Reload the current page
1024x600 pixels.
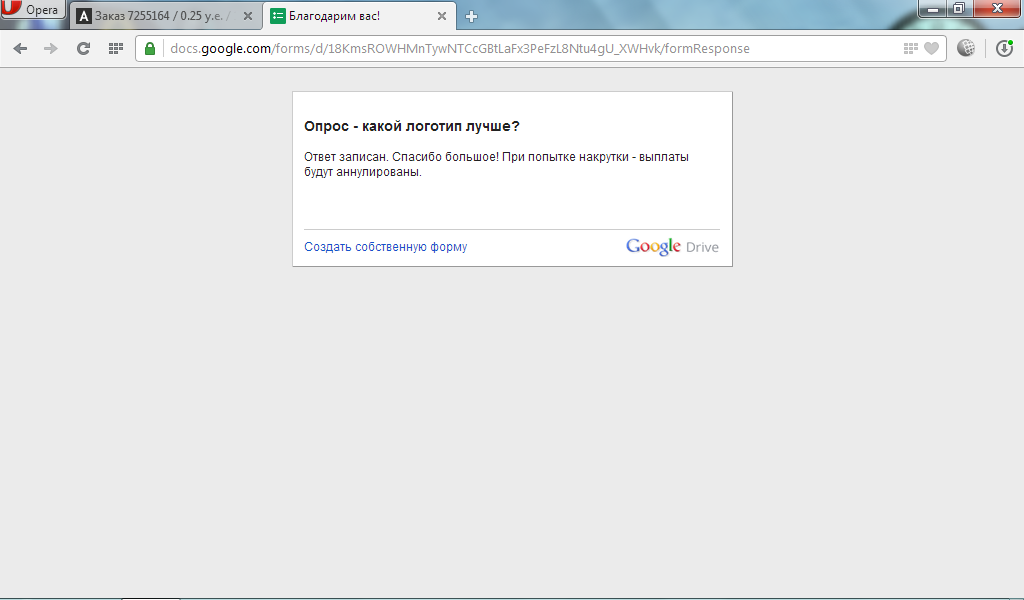[83, 48]
